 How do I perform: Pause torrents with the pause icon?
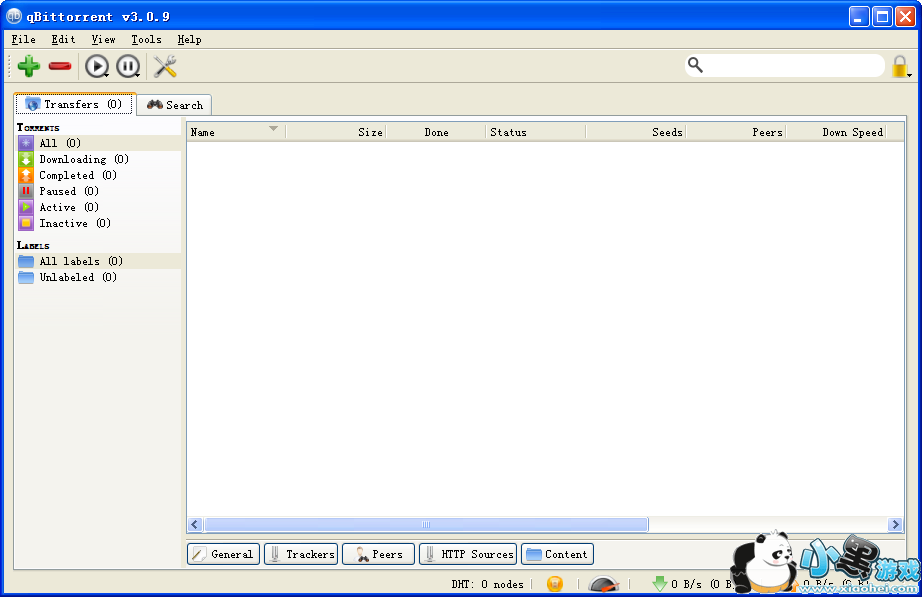(128, 66)
